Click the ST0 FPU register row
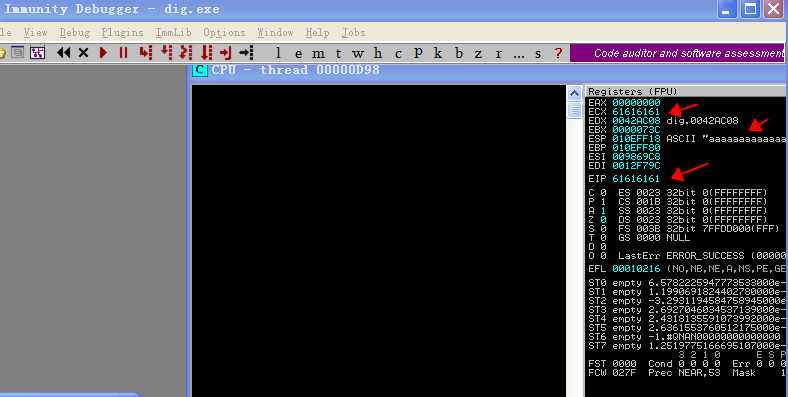The image size is (788, 397). click(x=687, y=283)
